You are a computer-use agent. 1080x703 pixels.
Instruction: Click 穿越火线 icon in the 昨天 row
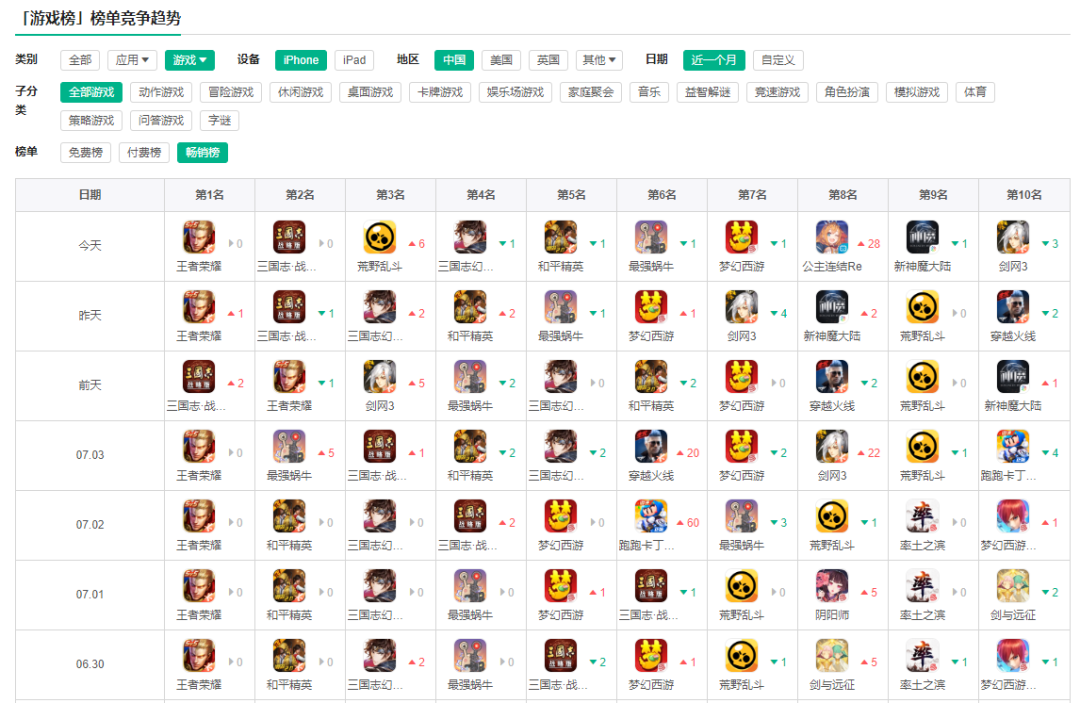tap(1012, 307)
